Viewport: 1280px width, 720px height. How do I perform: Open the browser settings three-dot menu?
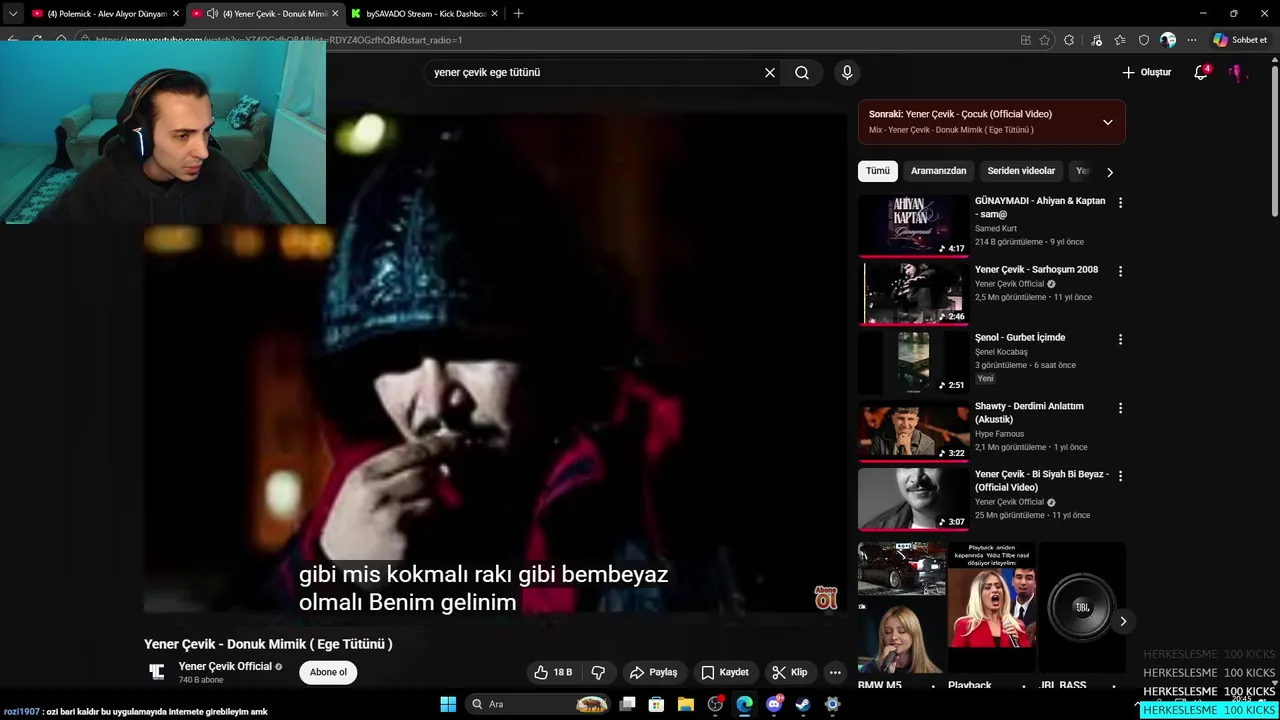(x=1191, y=40)
